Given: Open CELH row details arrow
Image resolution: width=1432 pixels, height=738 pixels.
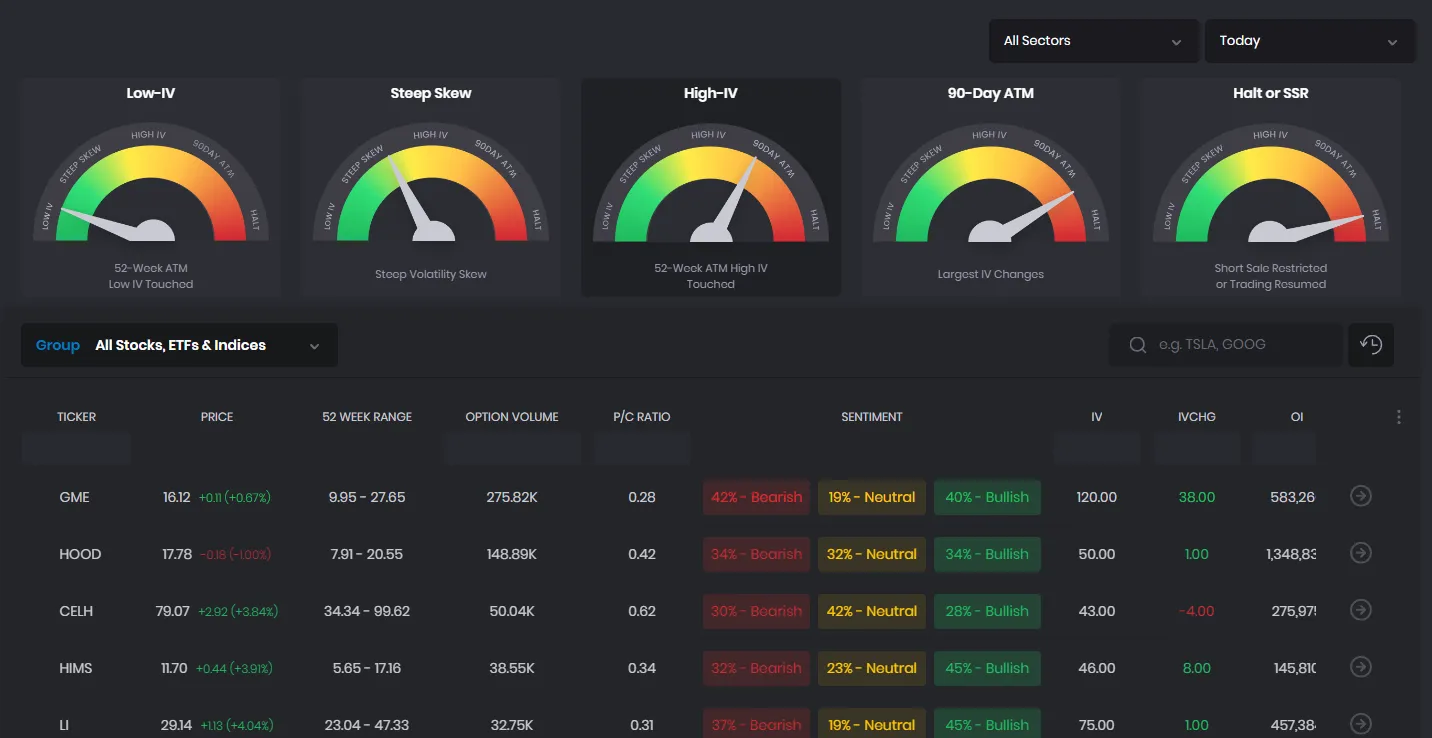Looking at the screenshot, I should pos(1360,610).
